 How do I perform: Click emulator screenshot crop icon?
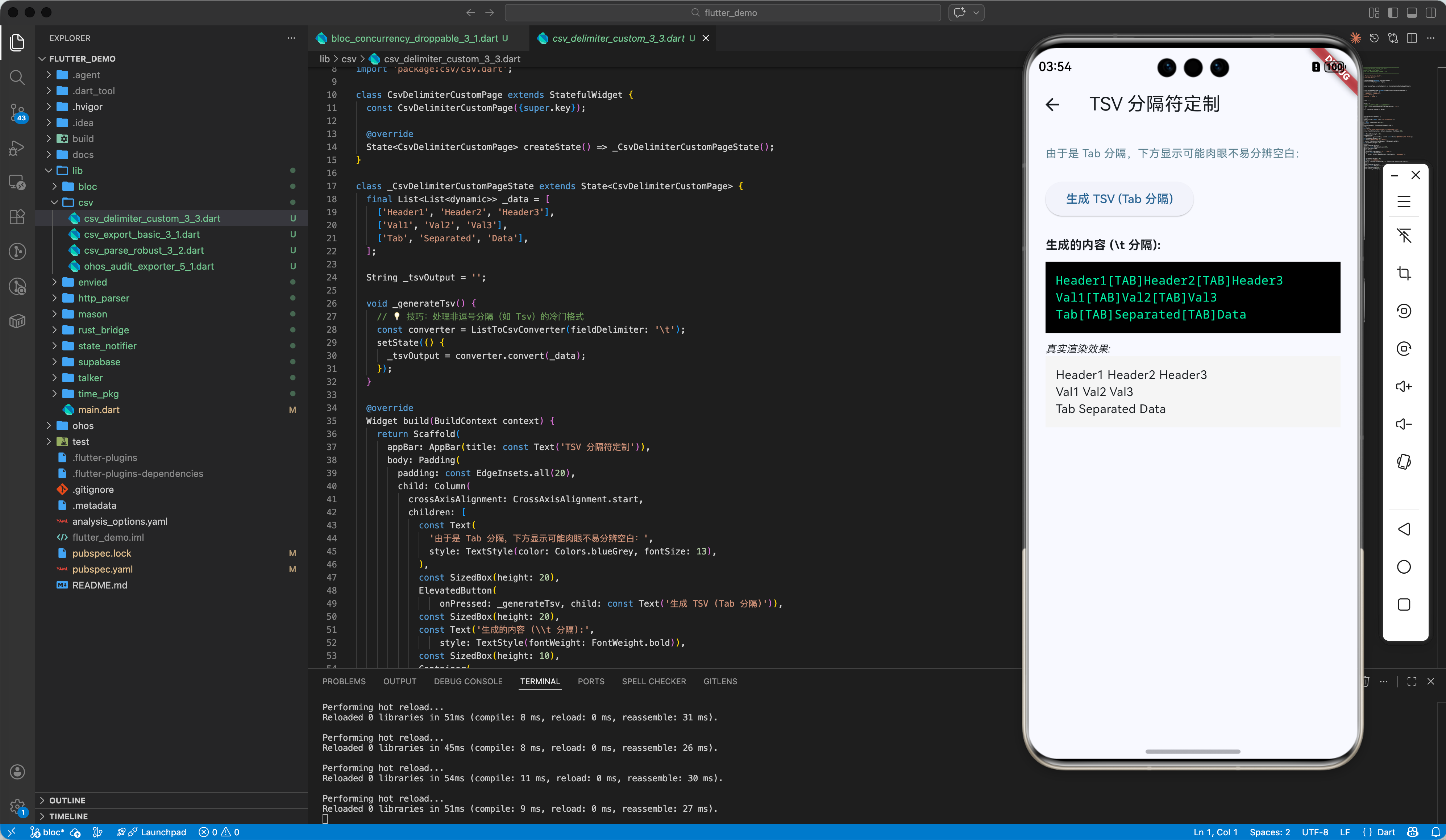pyautogui.click(x=1404, y=273)
